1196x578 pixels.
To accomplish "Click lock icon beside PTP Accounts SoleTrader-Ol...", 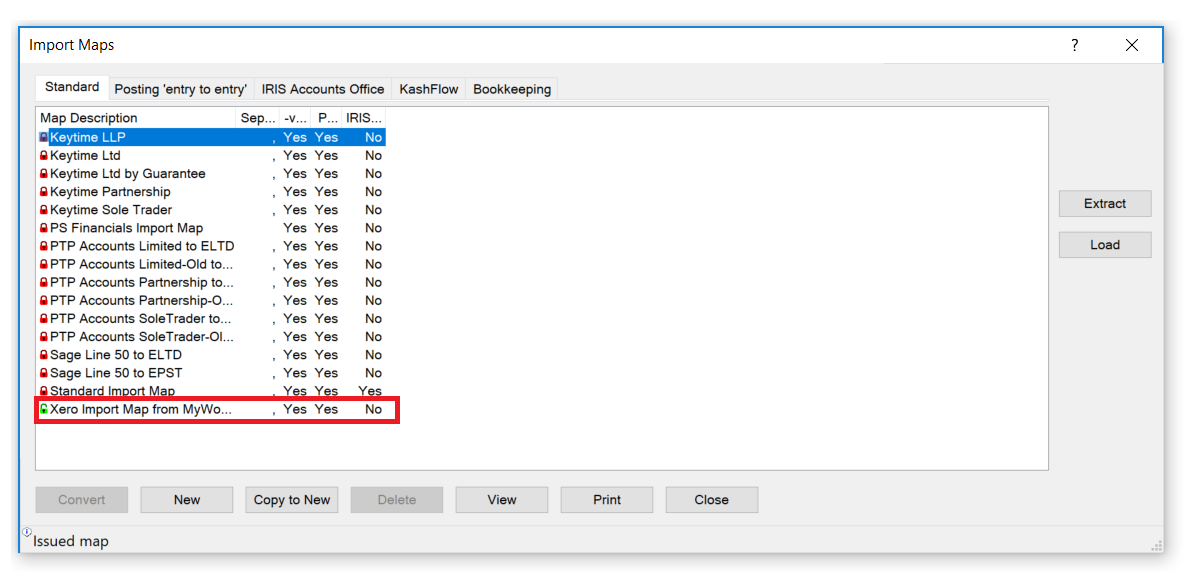I will [43, 337].
